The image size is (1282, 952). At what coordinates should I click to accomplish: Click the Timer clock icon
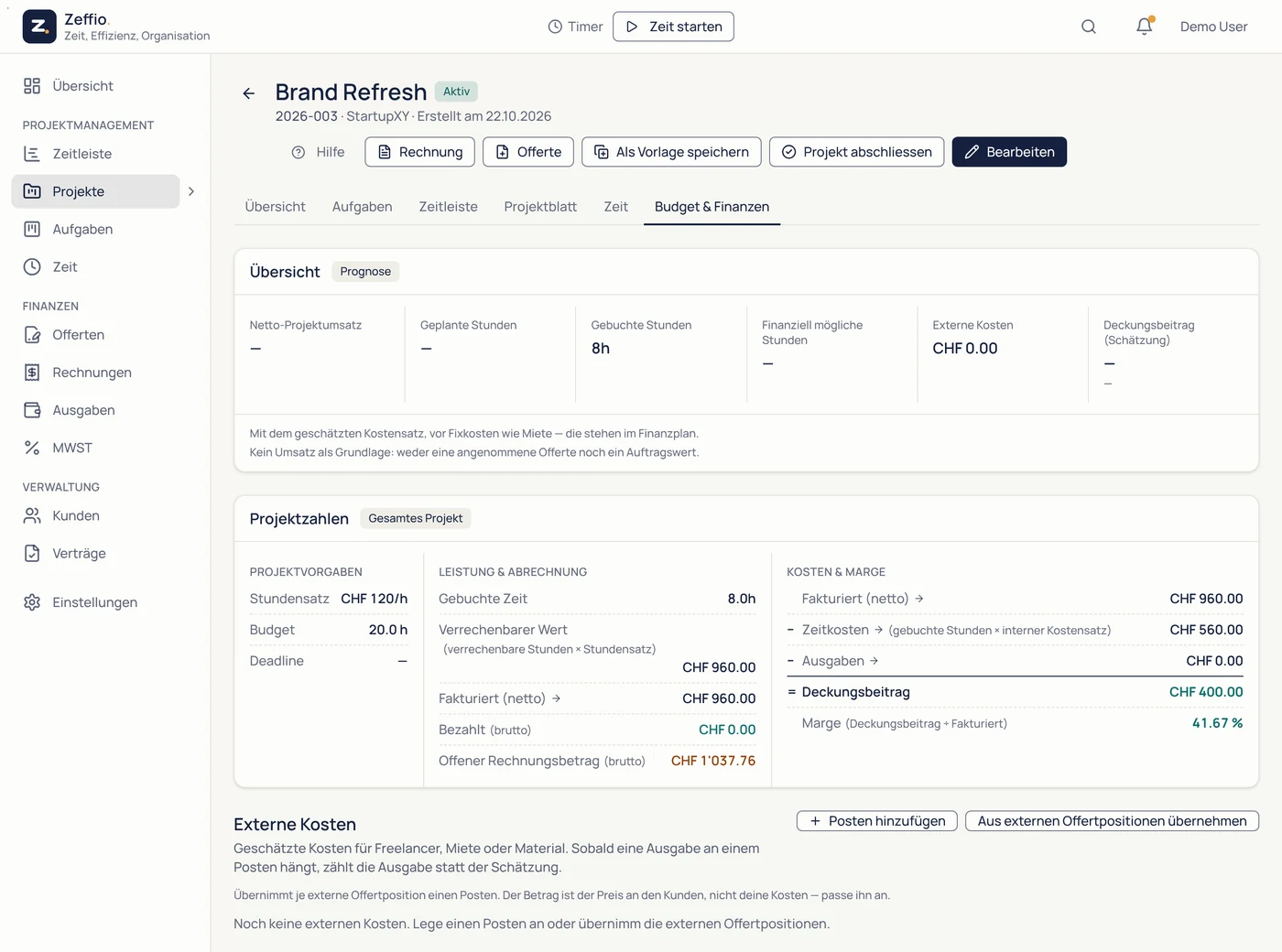tap(555, 27)
